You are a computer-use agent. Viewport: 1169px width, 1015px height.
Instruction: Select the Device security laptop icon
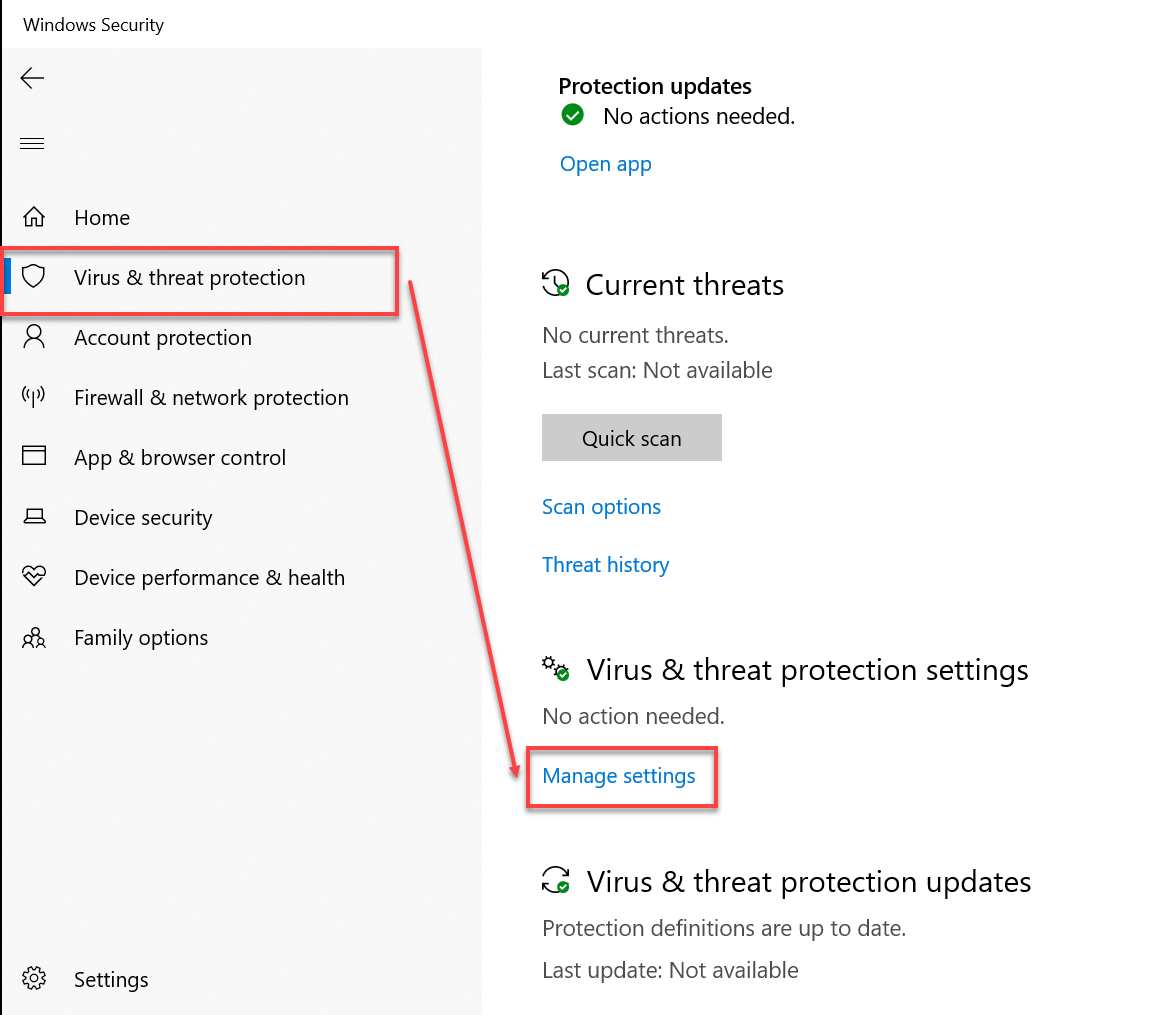coord(34,517)
